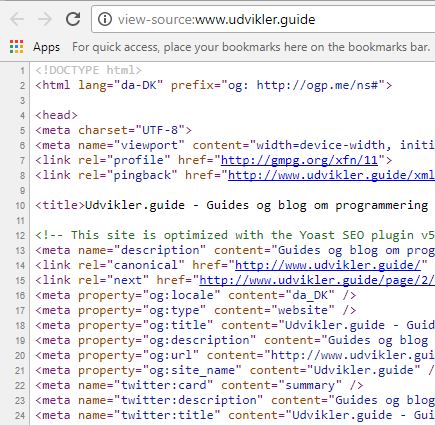Click the og:locale meta property line
Screen dimensions: 435x425
(196, 295)
